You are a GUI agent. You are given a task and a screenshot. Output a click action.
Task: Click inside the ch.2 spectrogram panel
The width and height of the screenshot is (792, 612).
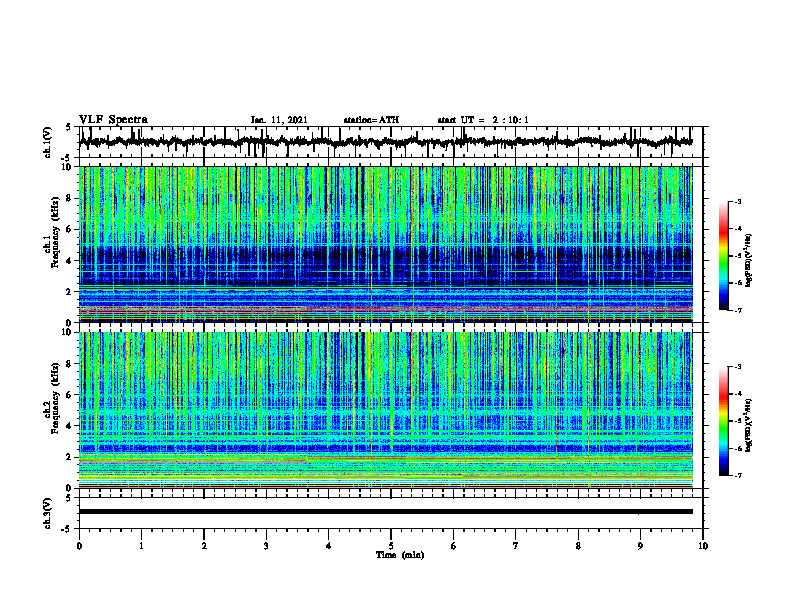click(x=385, y=410)
